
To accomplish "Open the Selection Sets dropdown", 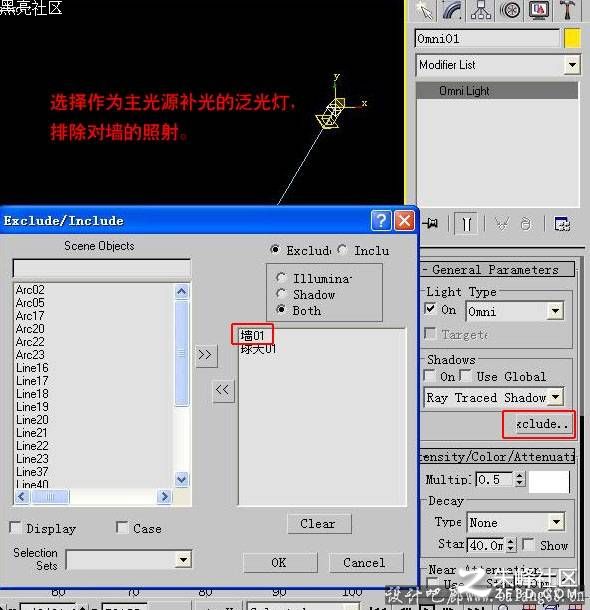I will coord(183,560).
